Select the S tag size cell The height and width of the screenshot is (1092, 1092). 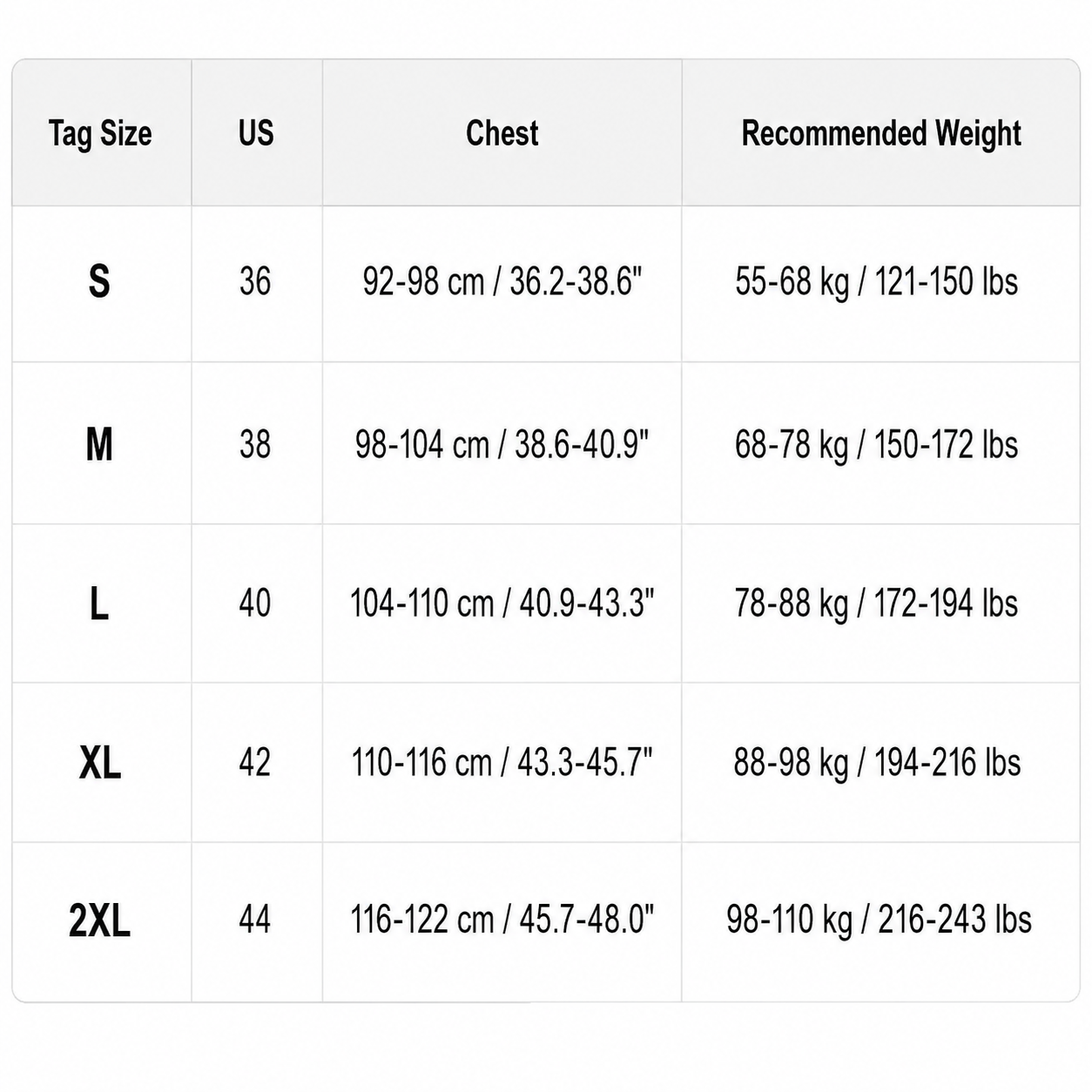click(x=99, y=281)
